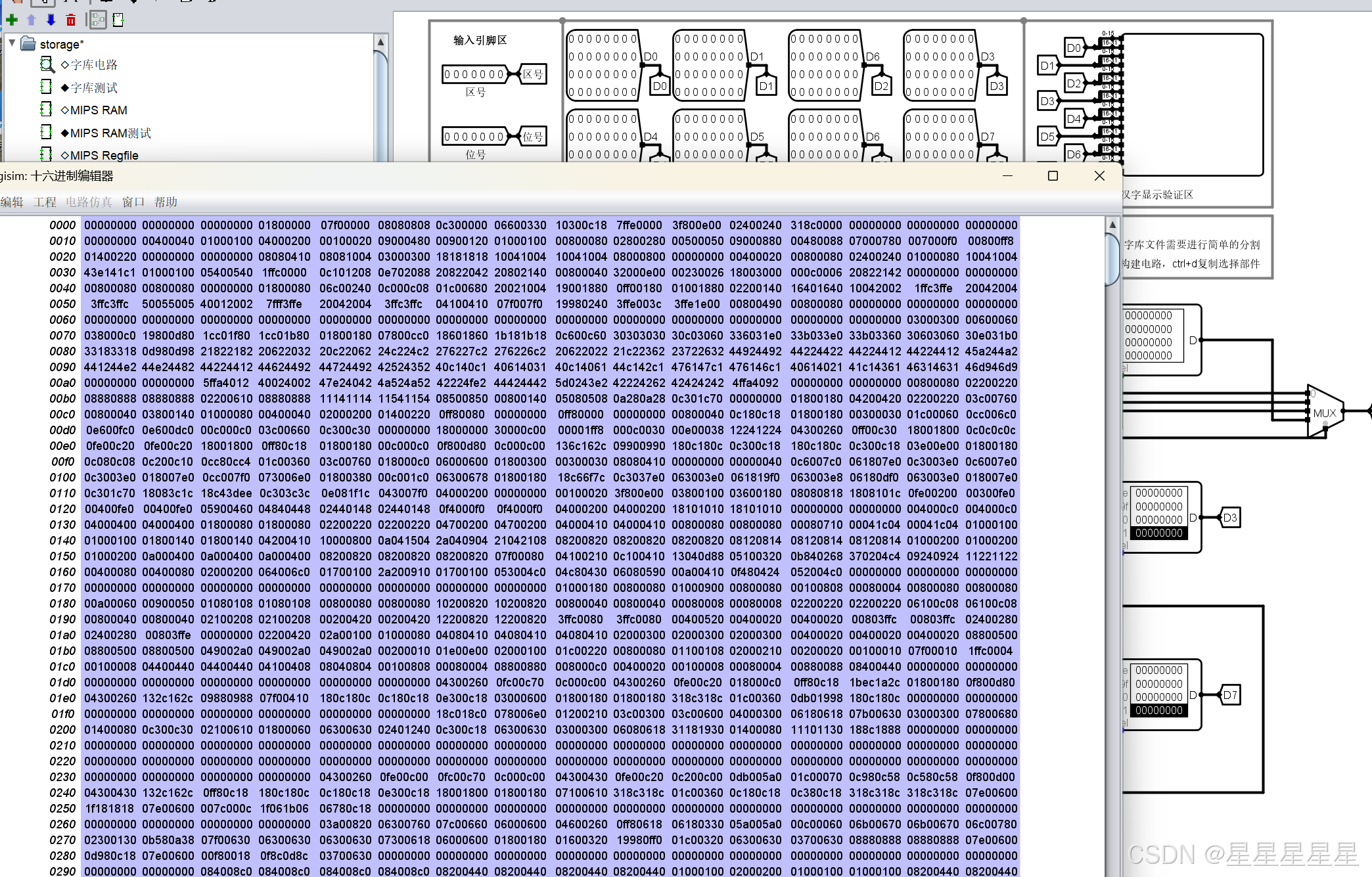Select the edit circuit appearance icon
The width and height of the screenshot is (1372, 877).
click(118, 20)
